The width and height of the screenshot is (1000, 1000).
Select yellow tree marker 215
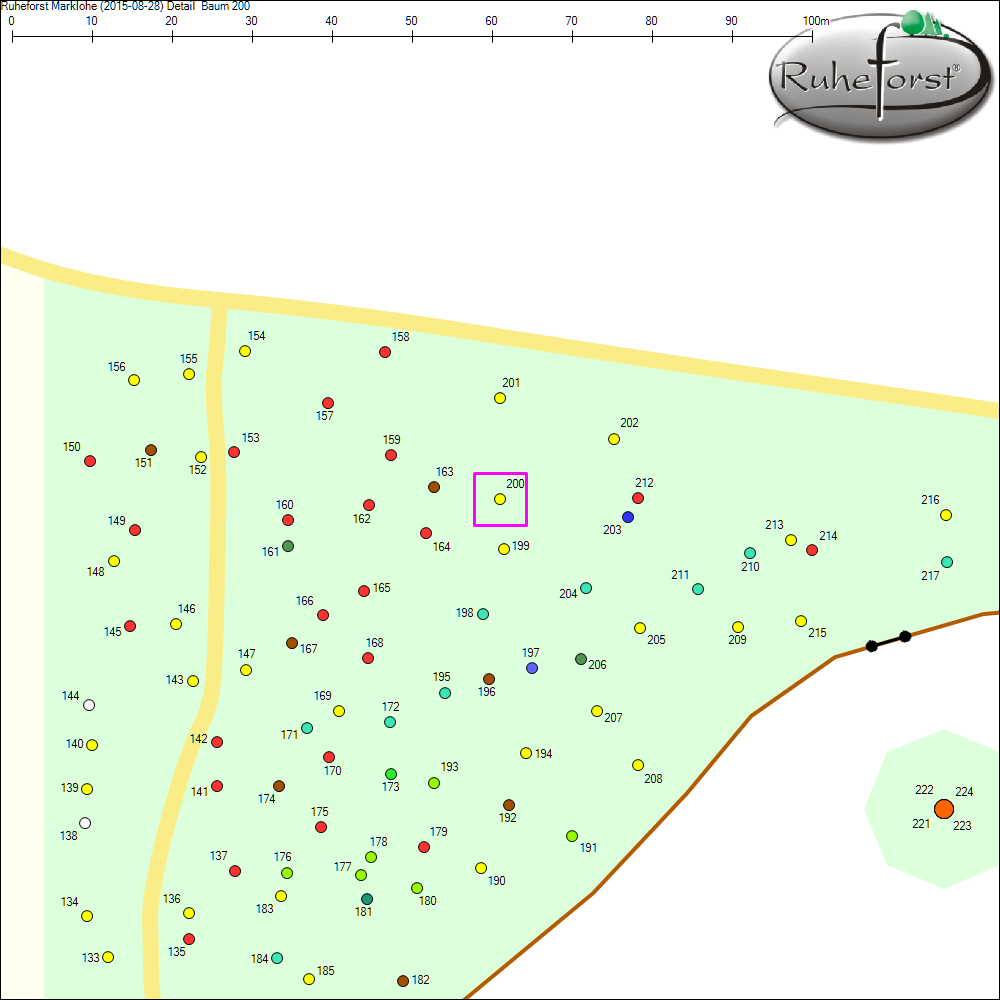pyautogui.click(x=801, y=621)
